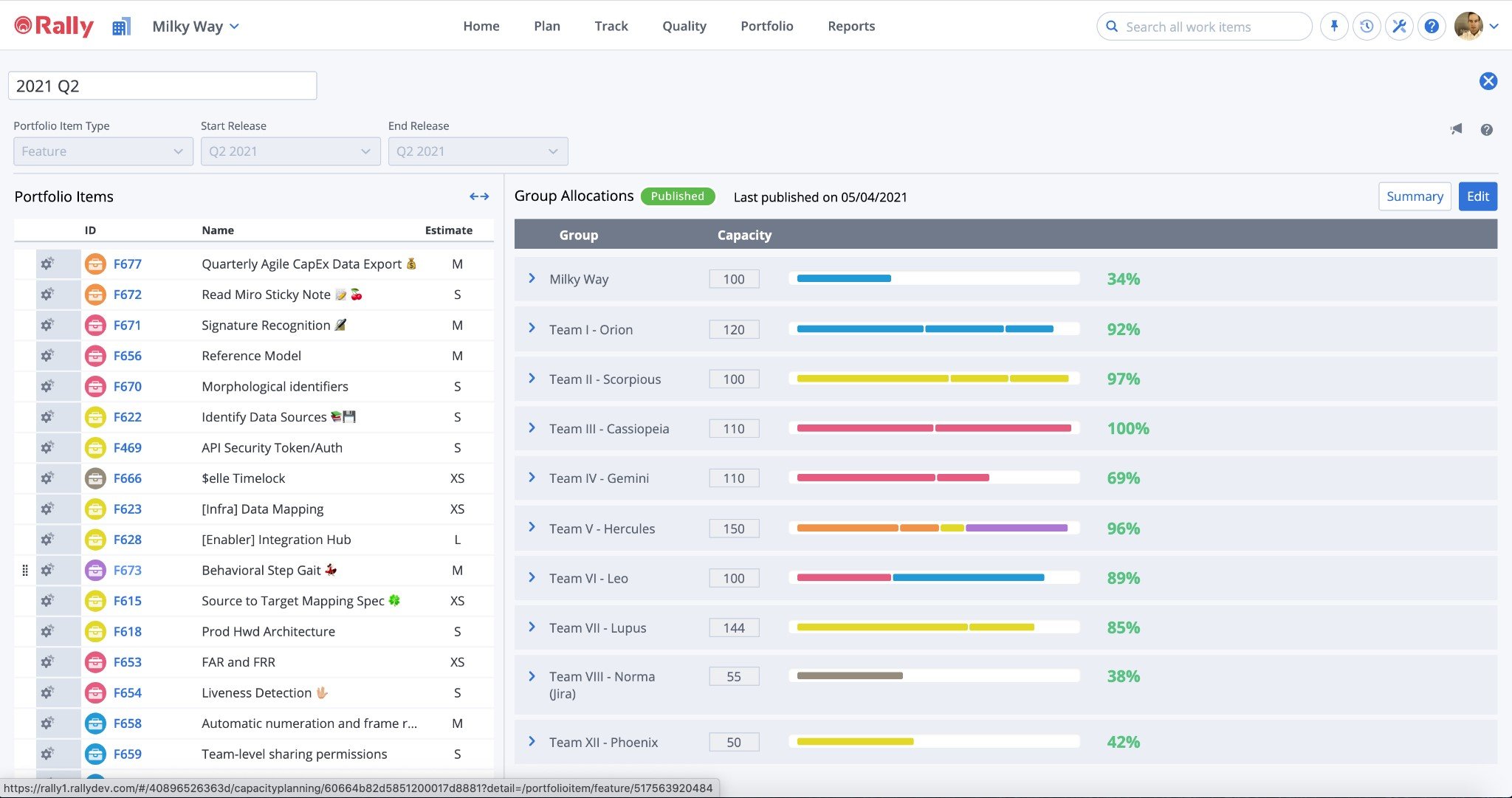Click the F672 feature briefcase icon
This screenshot has height=798, width=1512.
point(95,295)
